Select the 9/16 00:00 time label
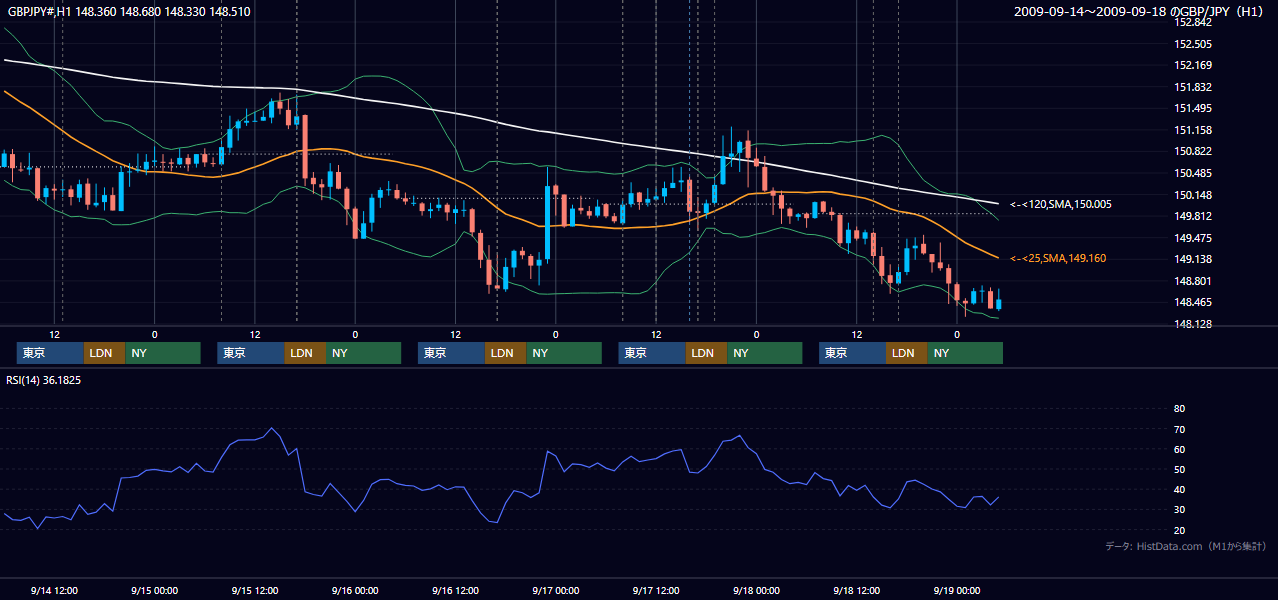 coord(354,590)
